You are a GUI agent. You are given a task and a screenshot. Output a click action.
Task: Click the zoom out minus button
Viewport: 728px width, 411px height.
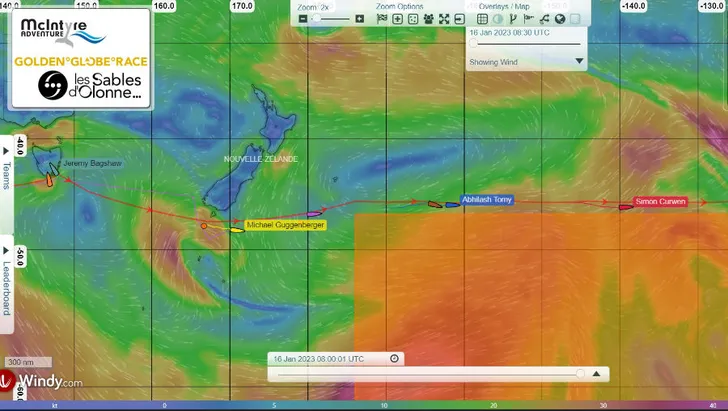coord(303,19)
